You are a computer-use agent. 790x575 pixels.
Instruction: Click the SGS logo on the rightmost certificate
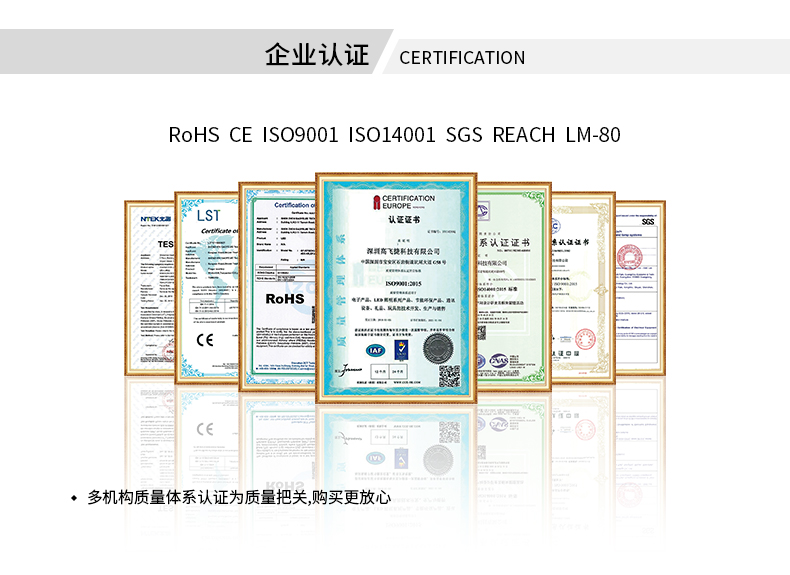pyautogui.click(x=648, y=220)
